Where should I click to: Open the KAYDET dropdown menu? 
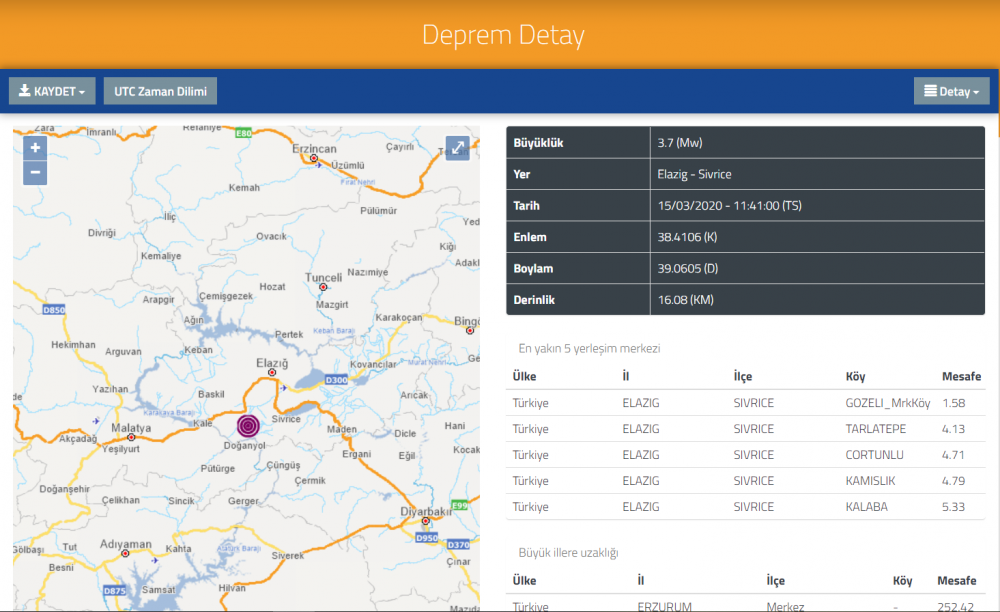coord(52,91)
